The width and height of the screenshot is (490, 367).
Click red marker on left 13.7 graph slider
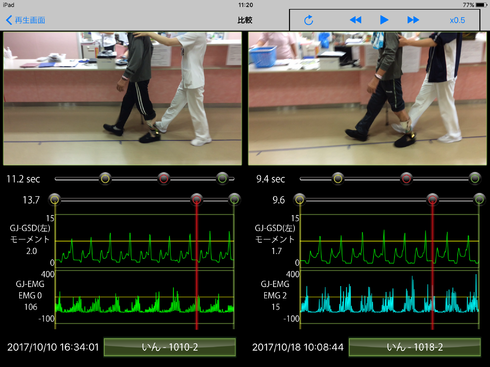tap(197, 200)
